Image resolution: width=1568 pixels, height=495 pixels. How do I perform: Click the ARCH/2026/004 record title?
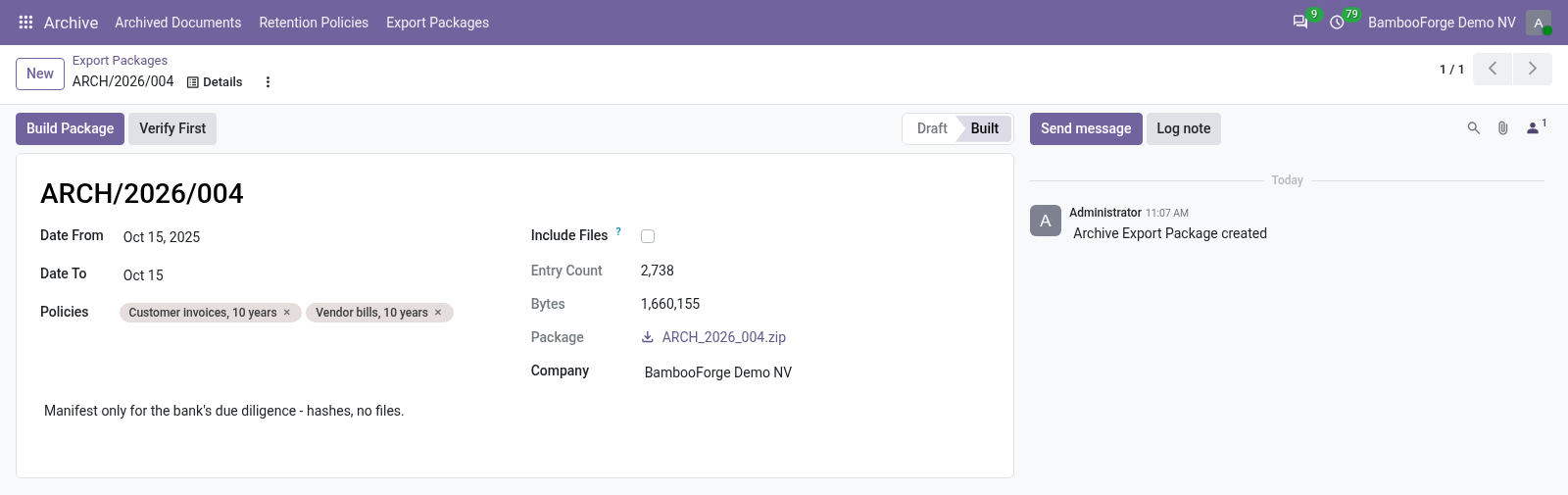pos(142,193)
